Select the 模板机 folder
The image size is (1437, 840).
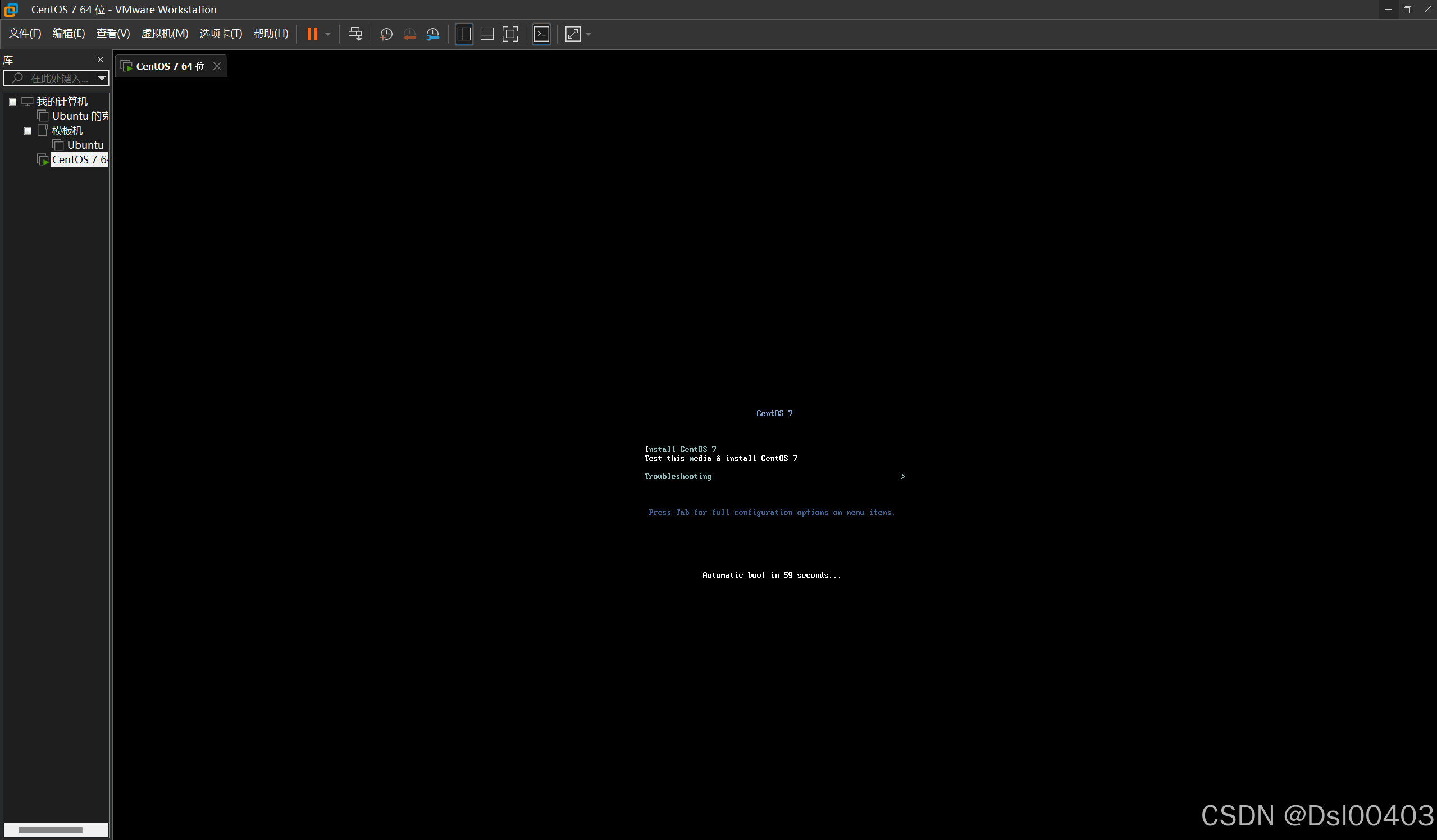[67, 131]
